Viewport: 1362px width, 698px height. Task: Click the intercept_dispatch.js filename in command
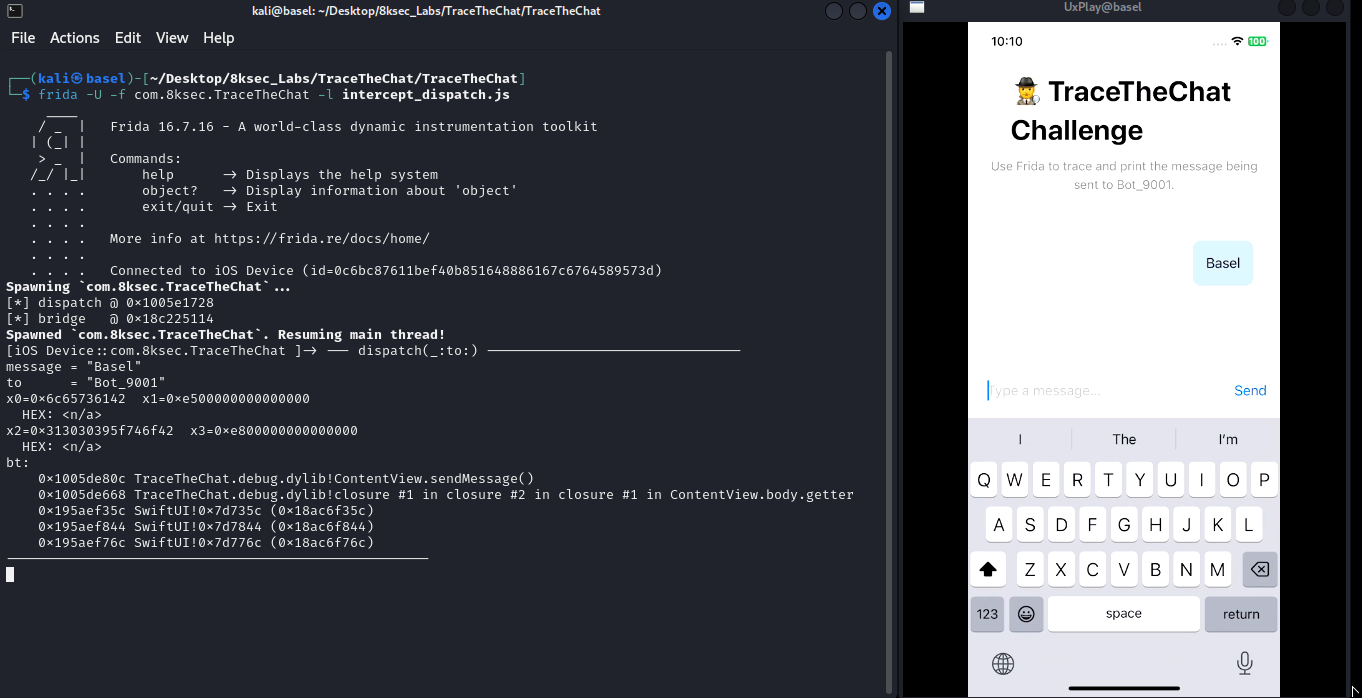click(x=426, y=95)
